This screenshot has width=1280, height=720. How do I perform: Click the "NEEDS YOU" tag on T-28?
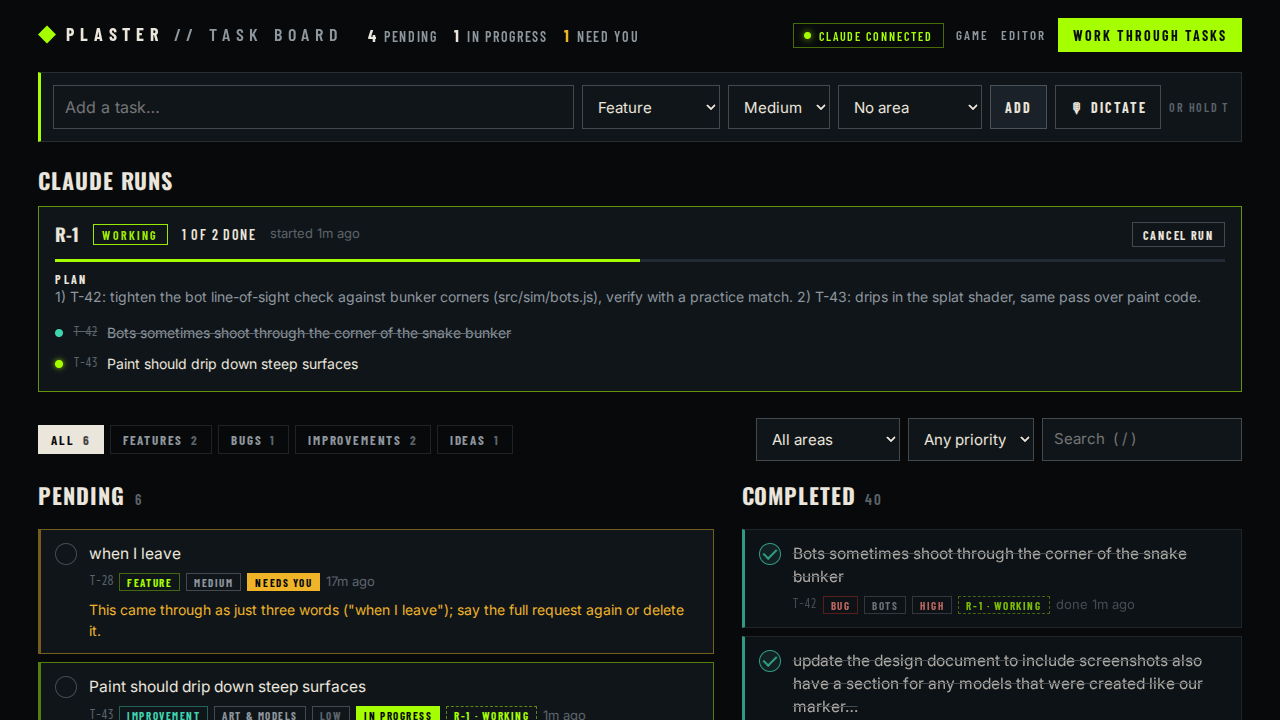pyautogui.click(x=284, y=582)
